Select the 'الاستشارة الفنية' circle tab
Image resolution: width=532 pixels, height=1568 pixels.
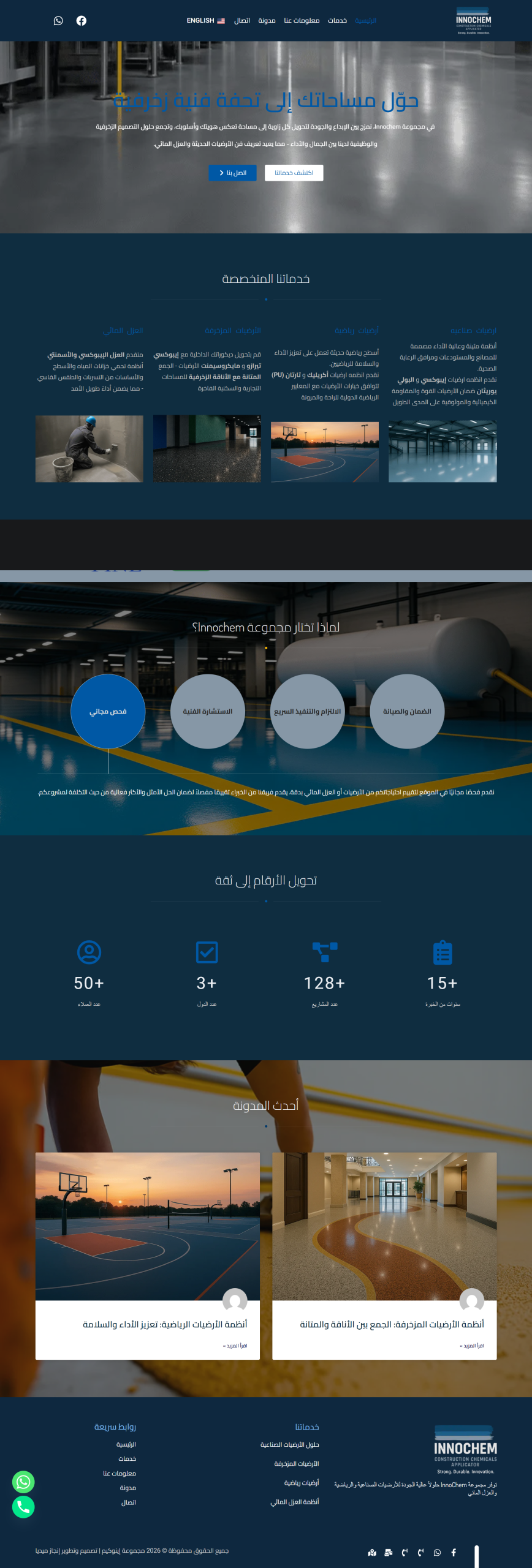[x=208, y=711]
